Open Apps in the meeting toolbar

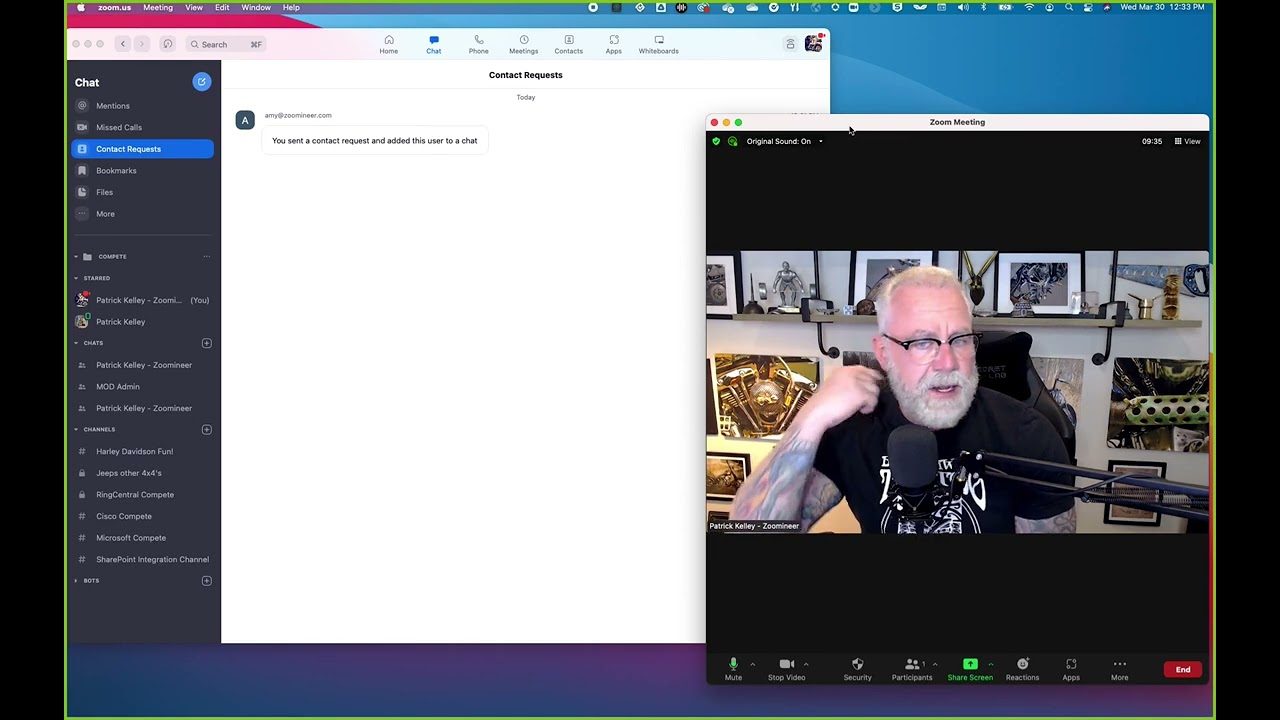[x=1071, y=669]
